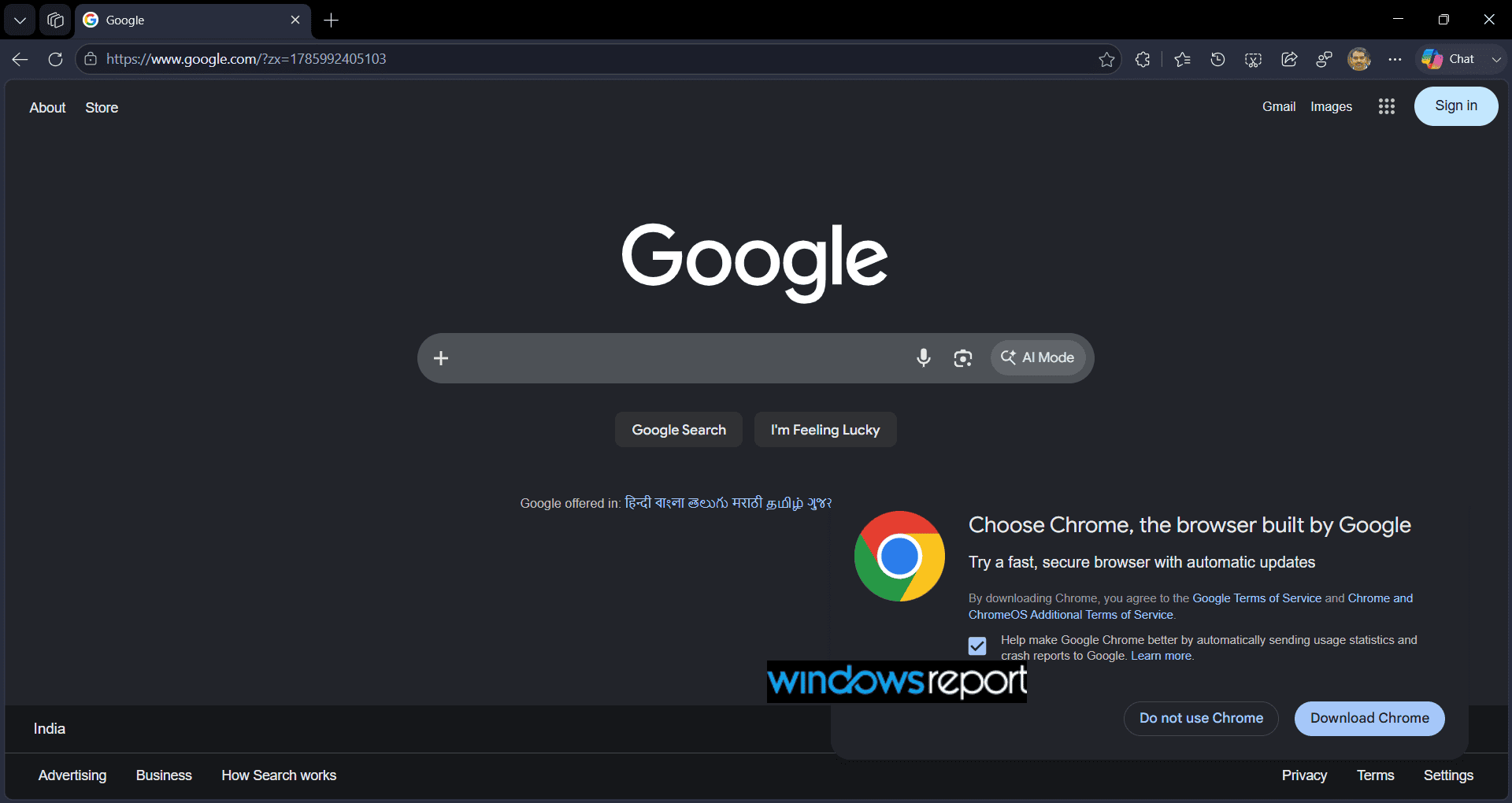Open Copilot Chat
This screenshot has width=1512, height=803.
[x=1448, y=59]
